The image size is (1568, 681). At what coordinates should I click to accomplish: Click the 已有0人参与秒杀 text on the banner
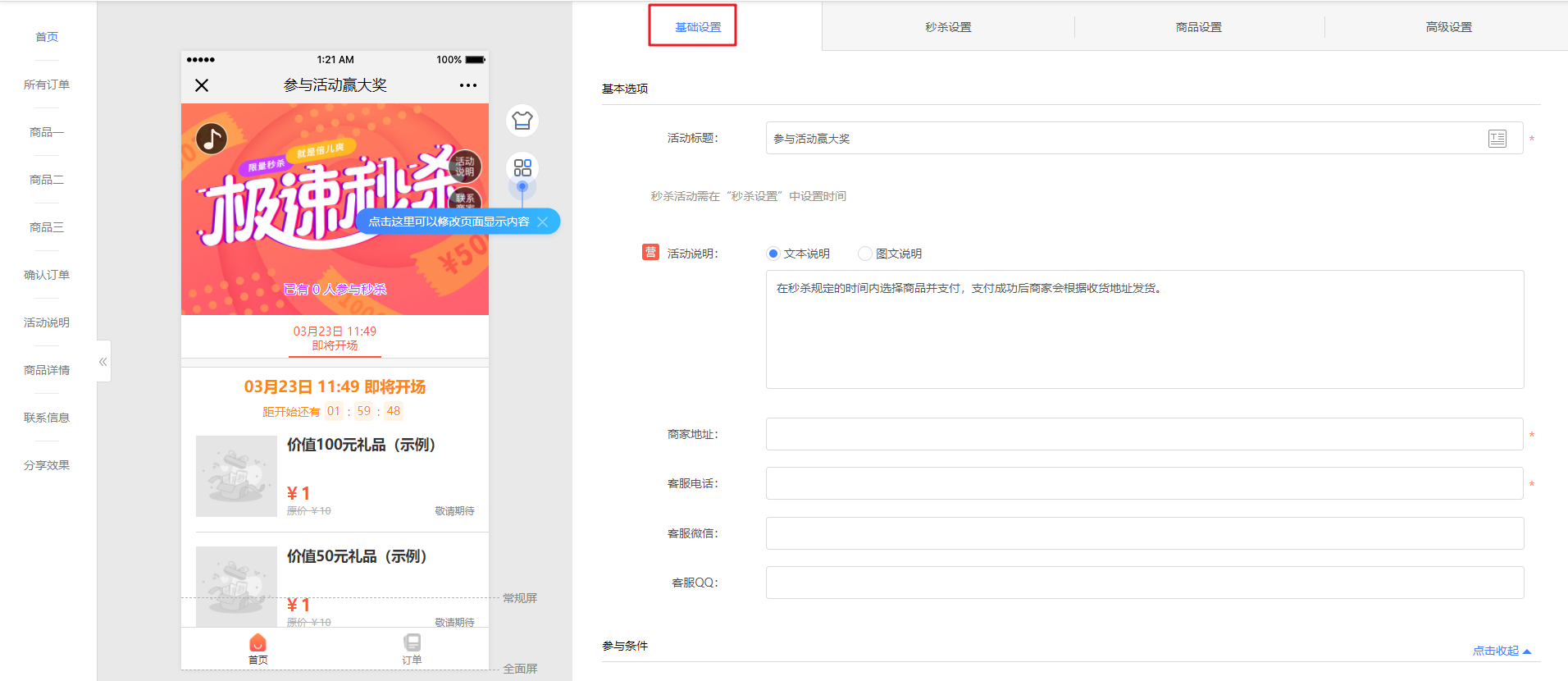coord(335,289)
